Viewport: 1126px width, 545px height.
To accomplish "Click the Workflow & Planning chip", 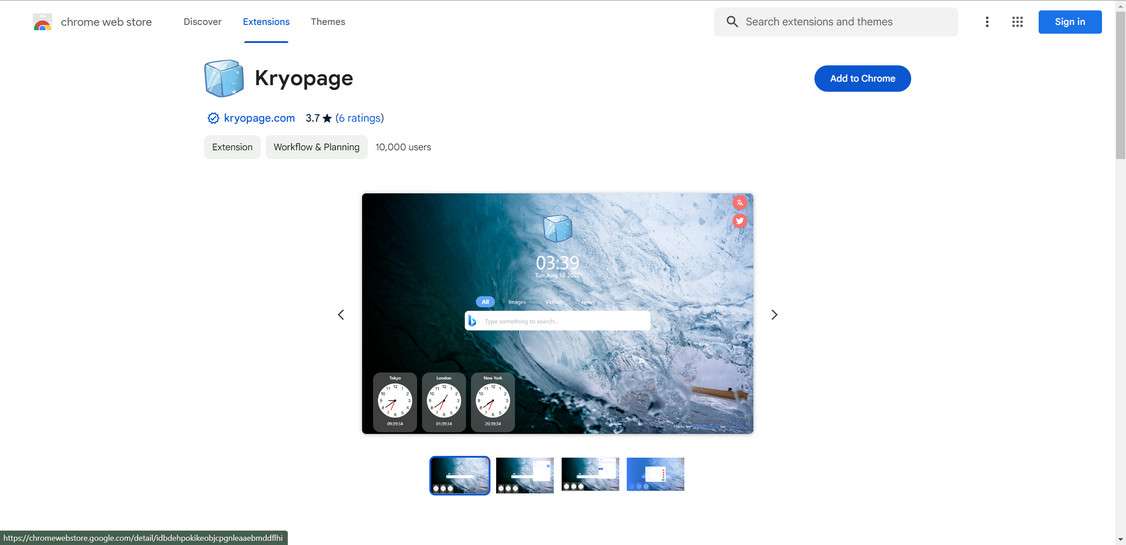I will (x=317, y=147).
